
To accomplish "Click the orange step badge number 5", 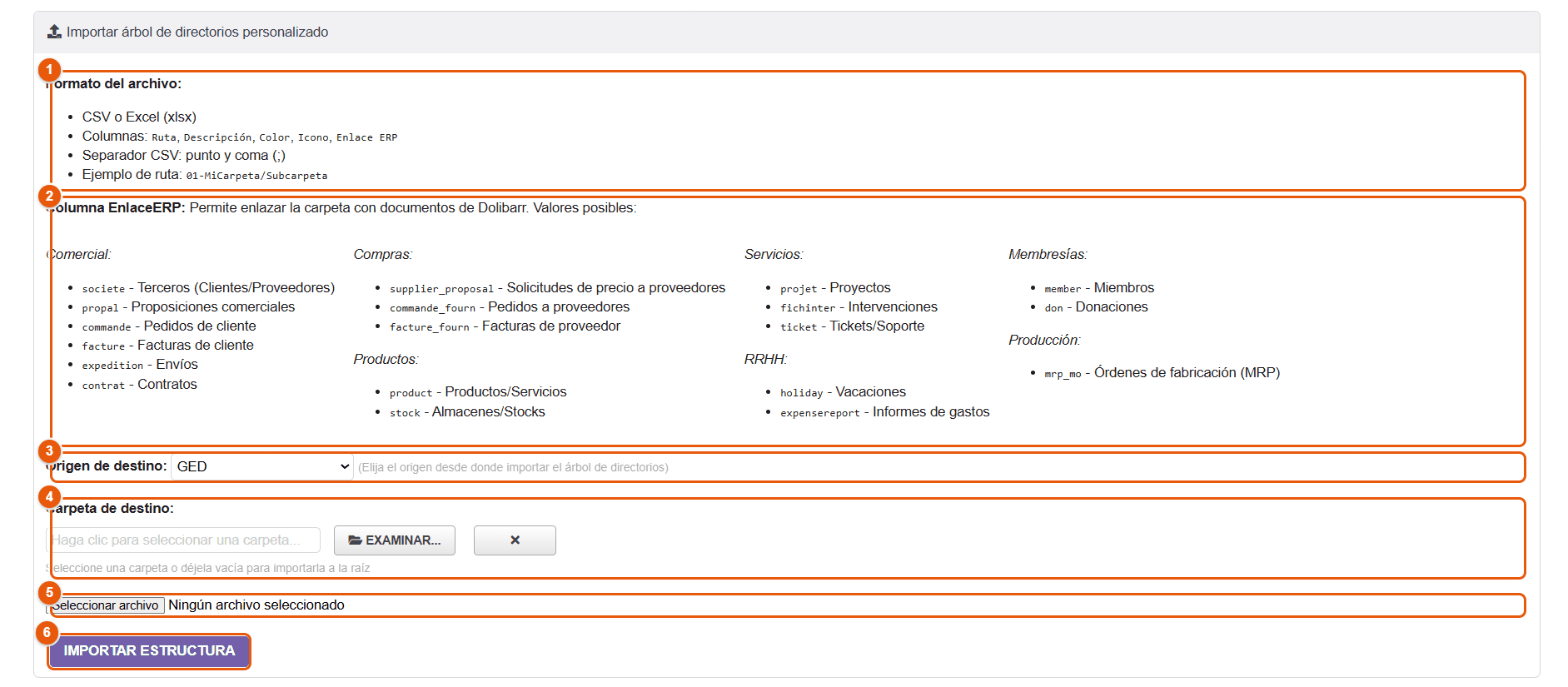I will 48,592.
